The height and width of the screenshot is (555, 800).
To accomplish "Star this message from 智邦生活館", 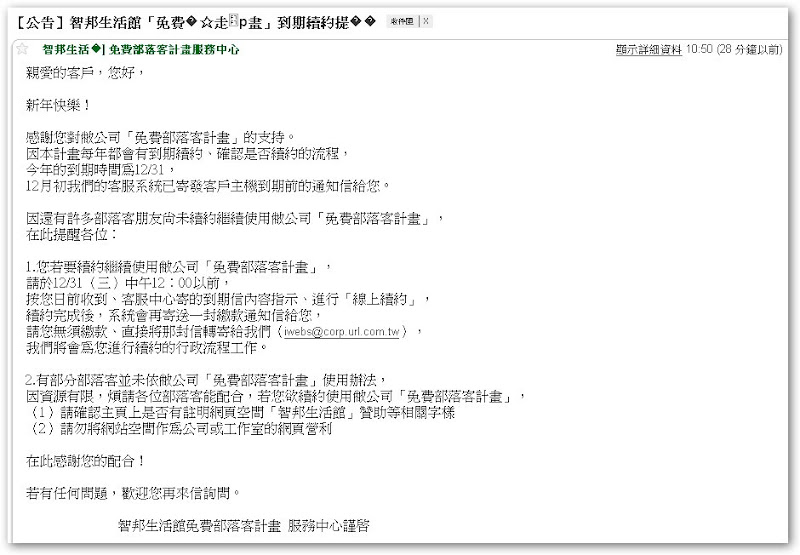I will point(22,49).
